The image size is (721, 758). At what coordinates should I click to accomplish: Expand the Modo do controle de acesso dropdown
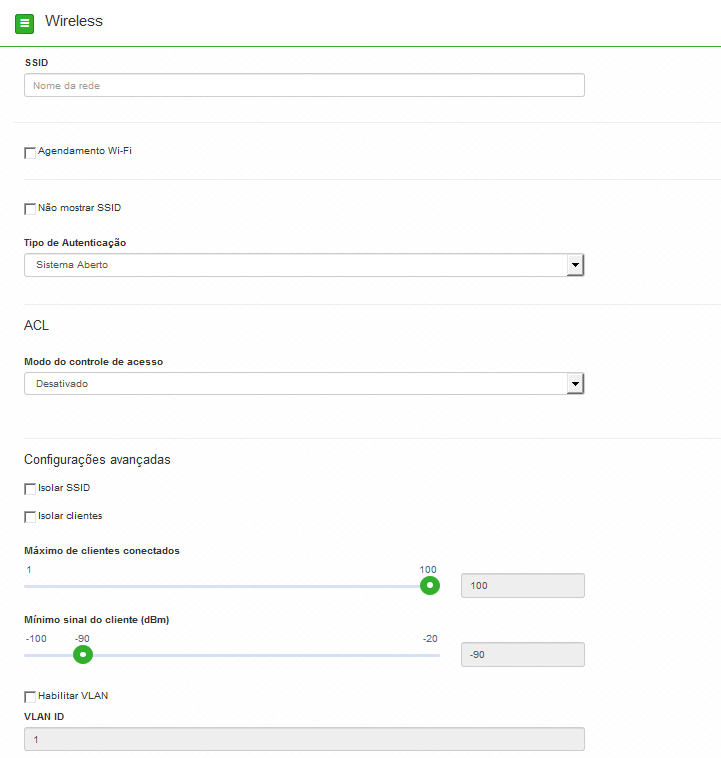tap(304, 384)
